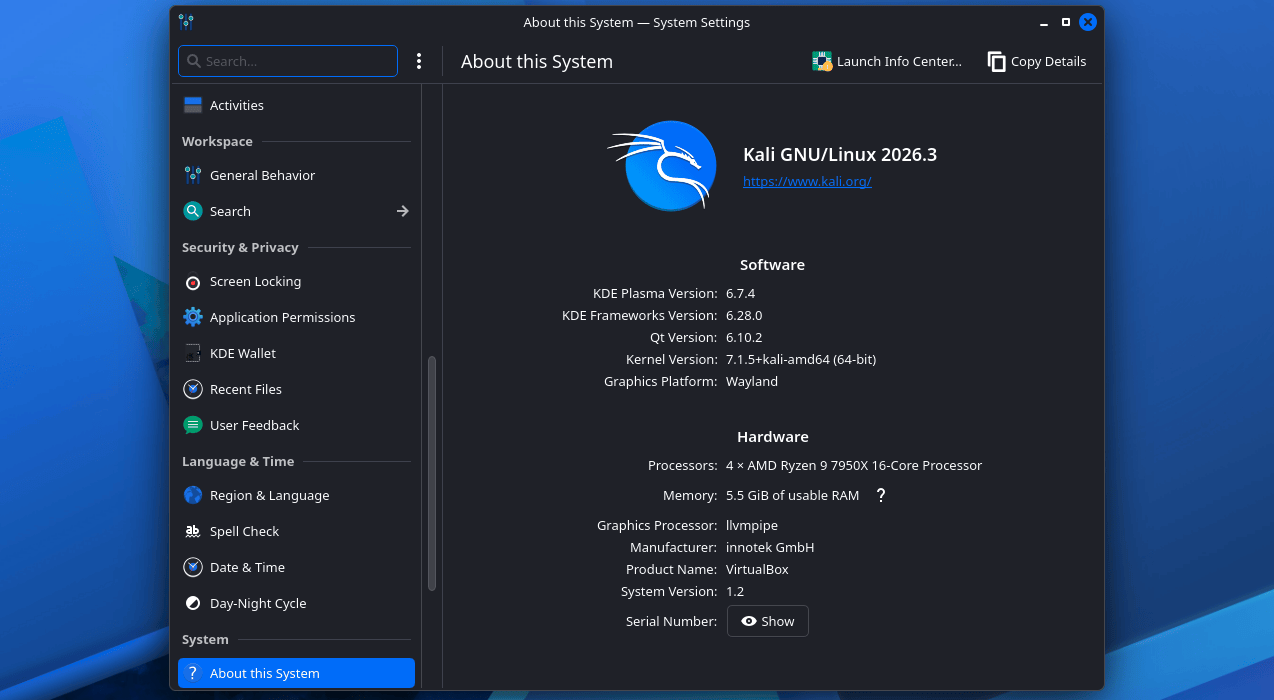Click the AMD Ryzen 9 7950X processor text
Image resolution: width=1274 pixels, height=700 pixels.
tap(854, 465)
